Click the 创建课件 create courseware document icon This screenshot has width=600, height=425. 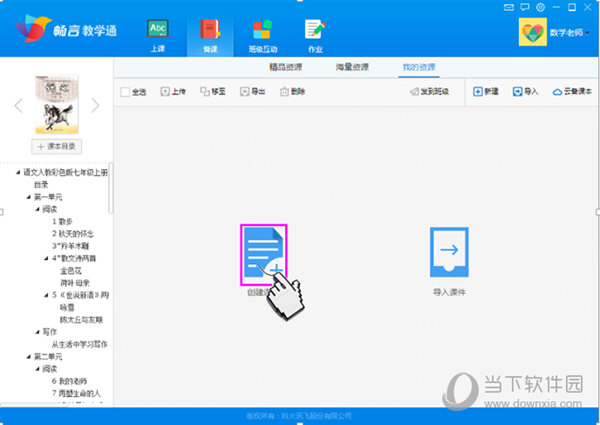coord(264,254)
